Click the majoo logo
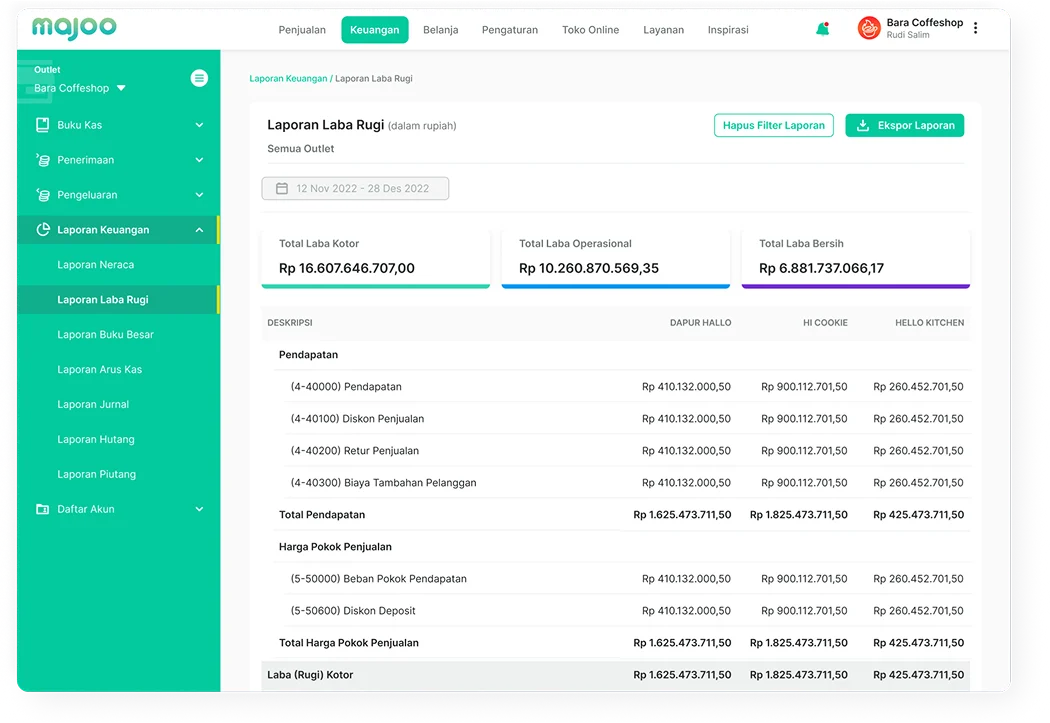 [x=74, y=28]
